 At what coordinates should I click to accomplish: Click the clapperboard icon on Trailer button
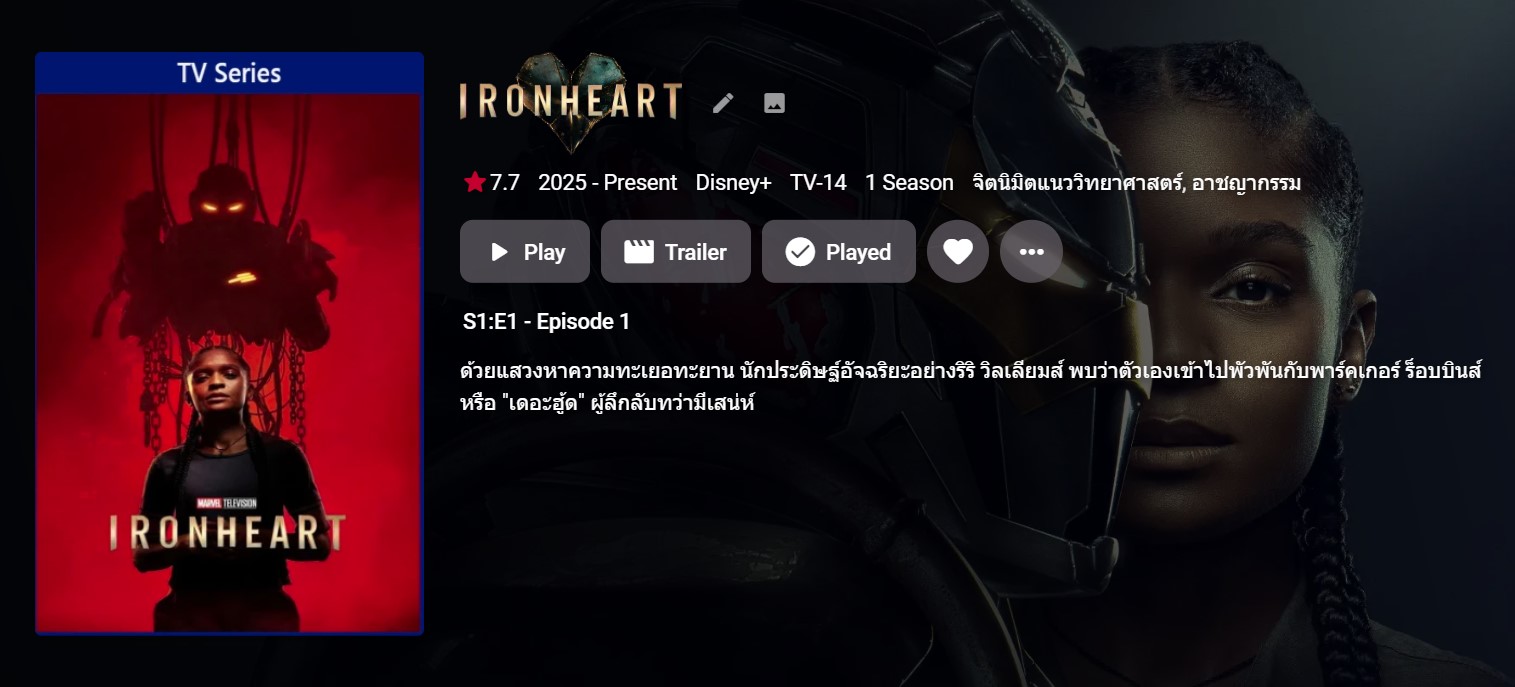click(638, 252)
